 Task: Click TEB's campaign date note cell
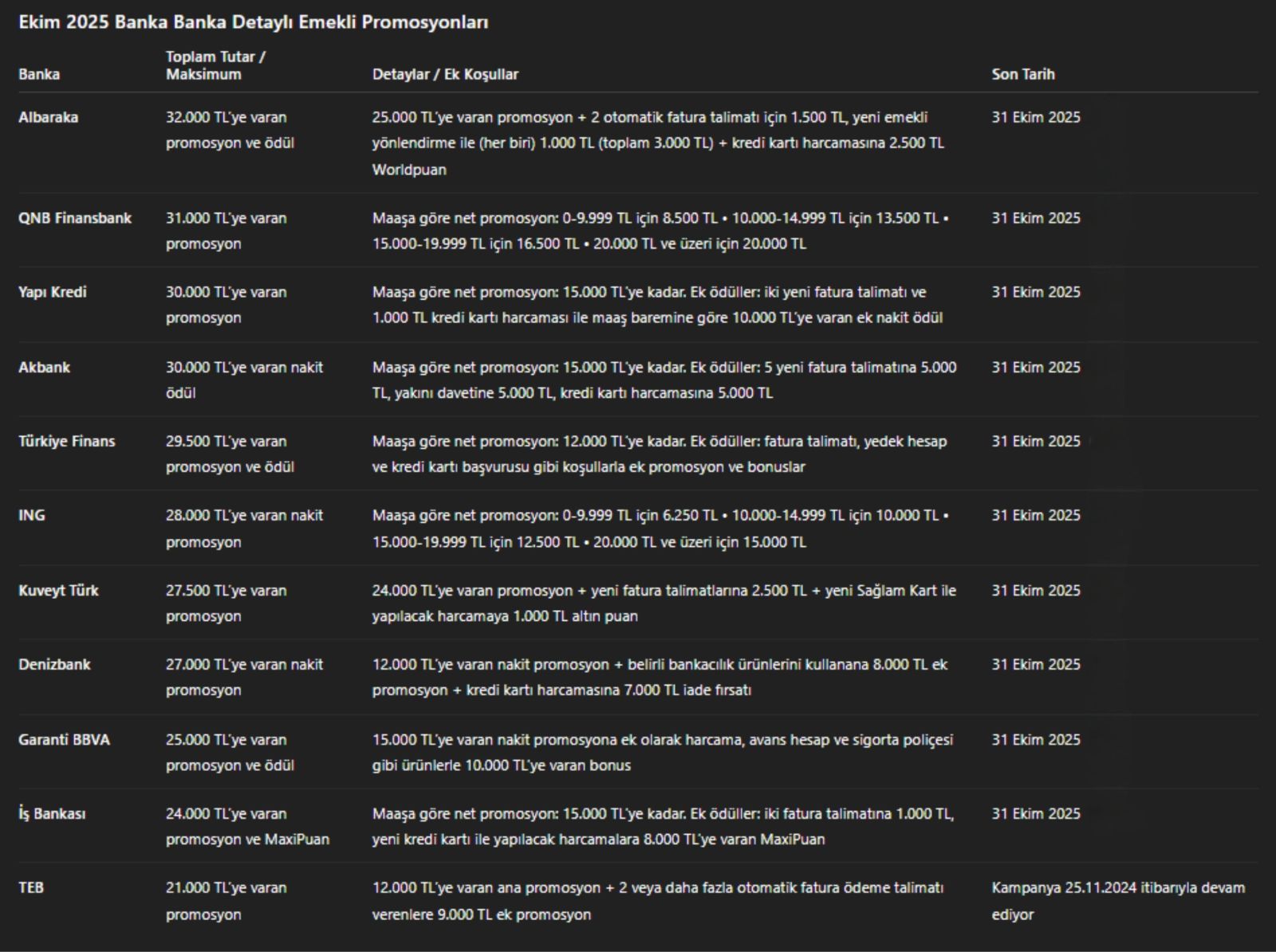point(1117,901)
